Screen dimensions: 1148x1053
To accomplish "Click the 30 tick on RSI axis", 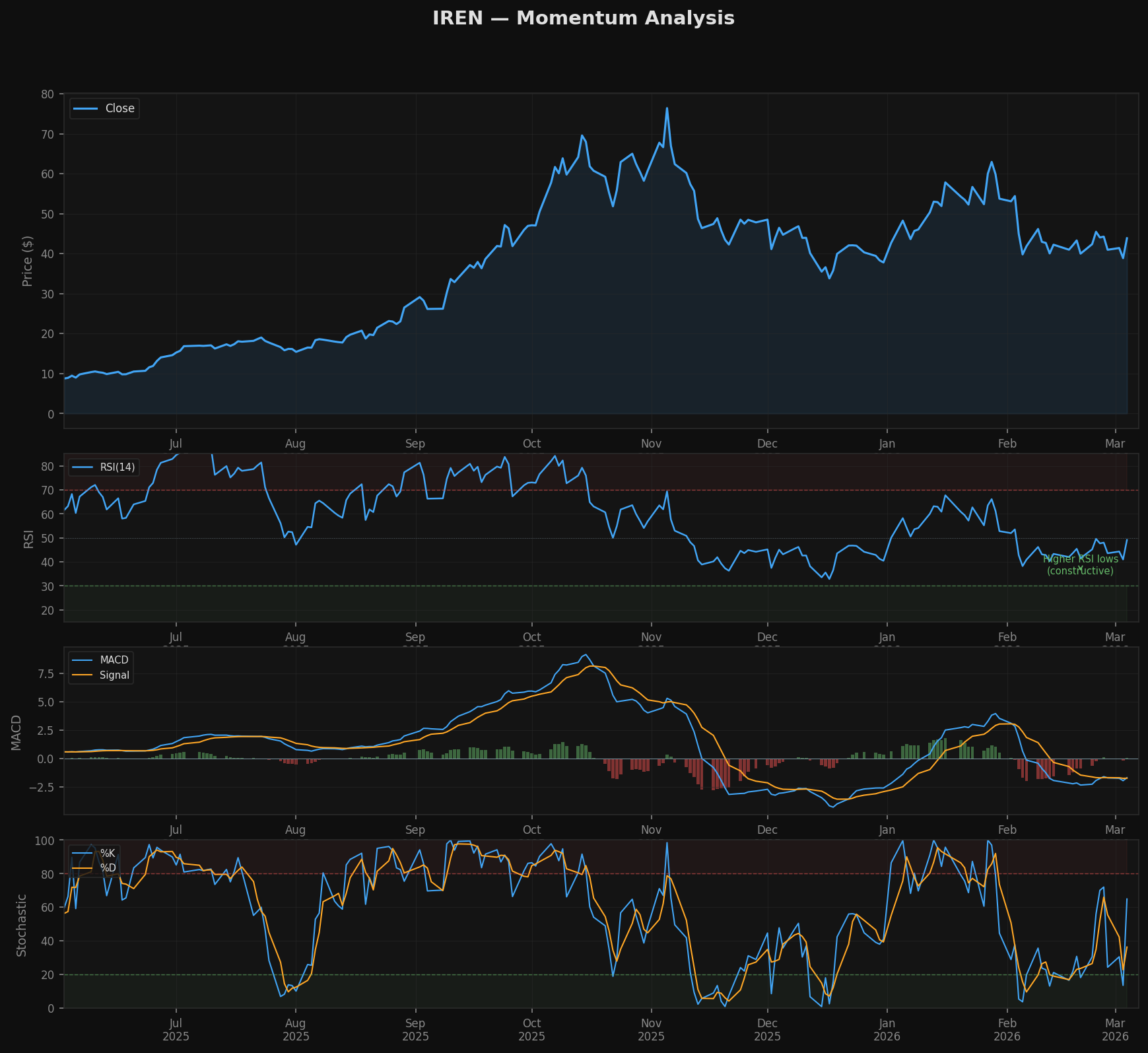I will click(x=47, y=586).
